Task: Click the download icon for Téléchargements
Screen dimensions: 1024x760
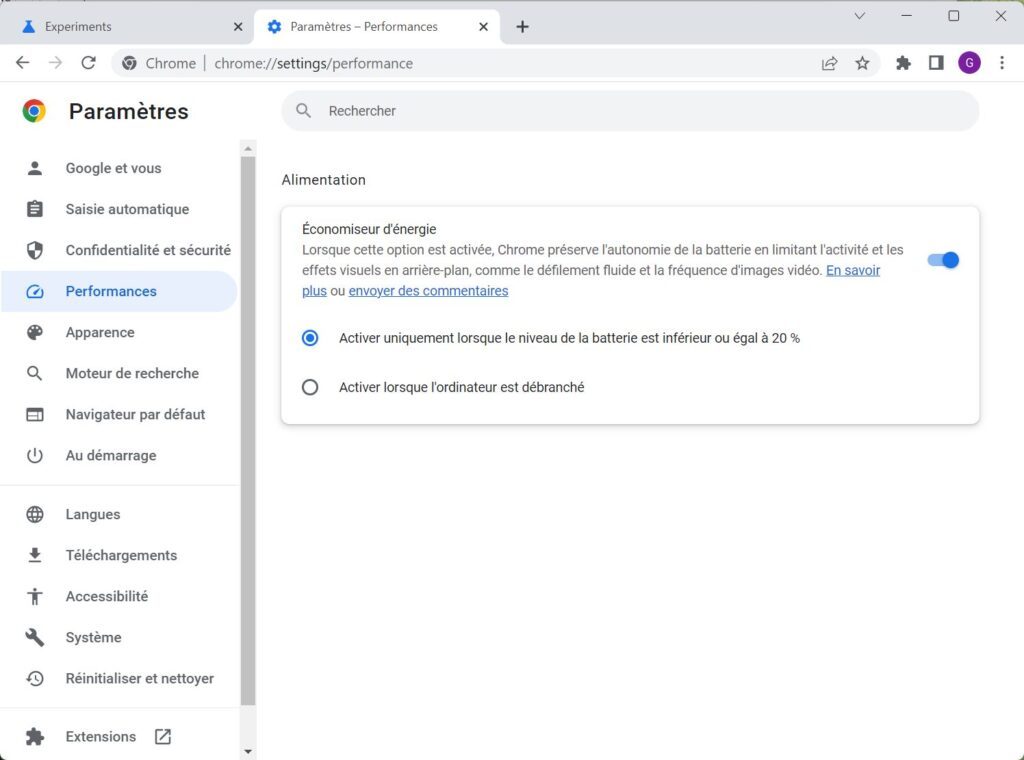Action: (x=35, y=556)
